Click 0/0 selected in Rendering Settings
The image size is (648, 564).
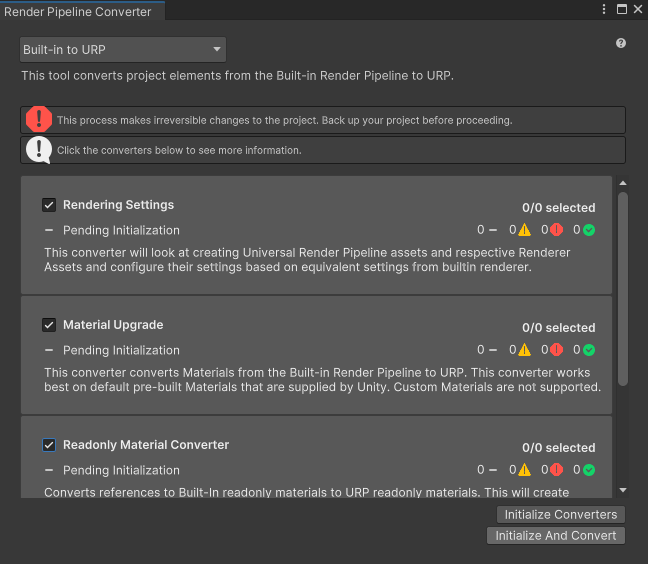558,208
